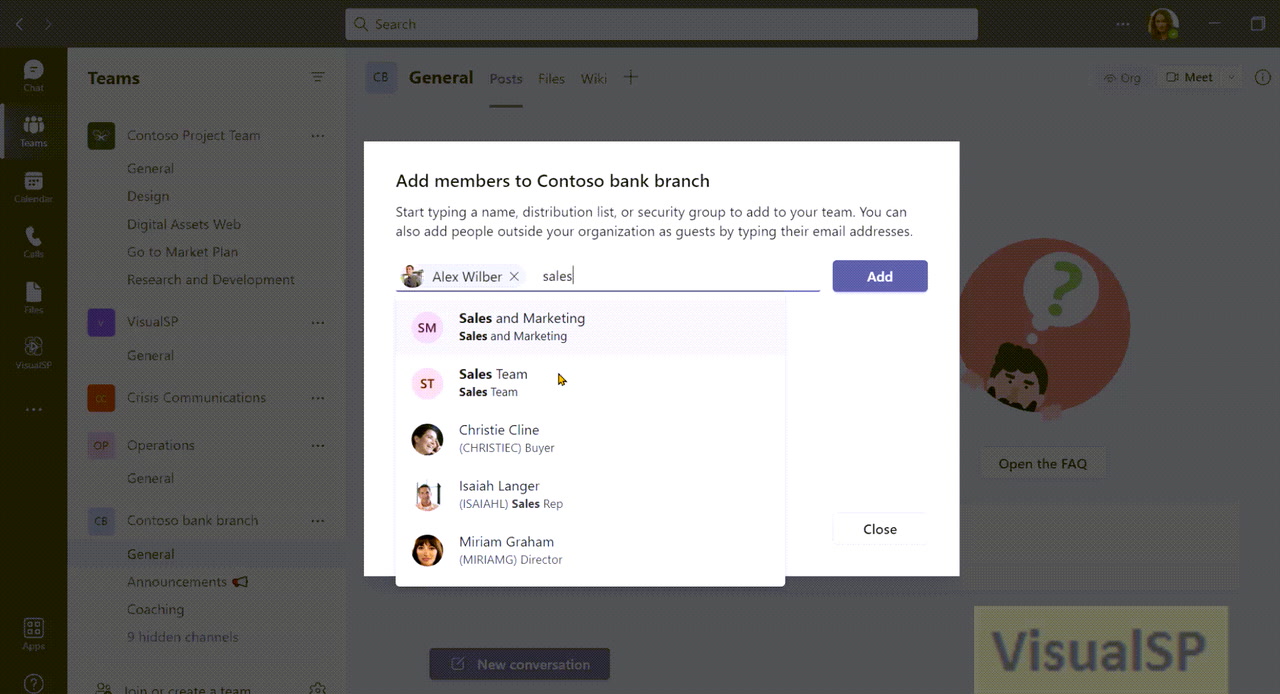Switch to the Files tab
This screenshot has width=1280, height=694.
pyautogui.click(x=551, y=78)
